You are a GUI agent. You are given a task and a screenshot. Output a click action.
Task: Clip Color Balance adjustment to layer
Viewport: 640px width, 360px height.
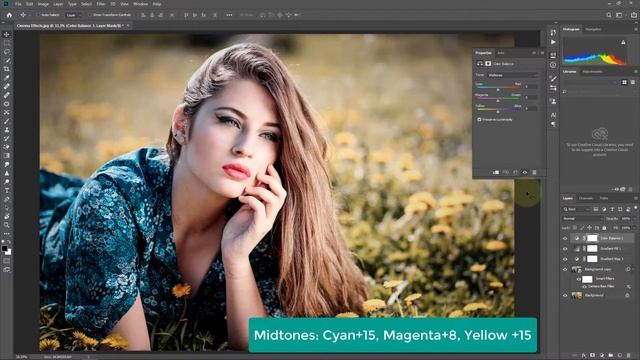(x=496, y=173)
